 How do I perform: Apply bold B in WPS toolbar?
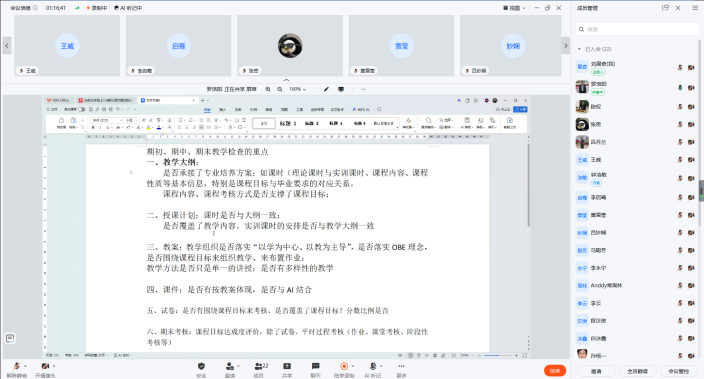[x=93, y=128]
